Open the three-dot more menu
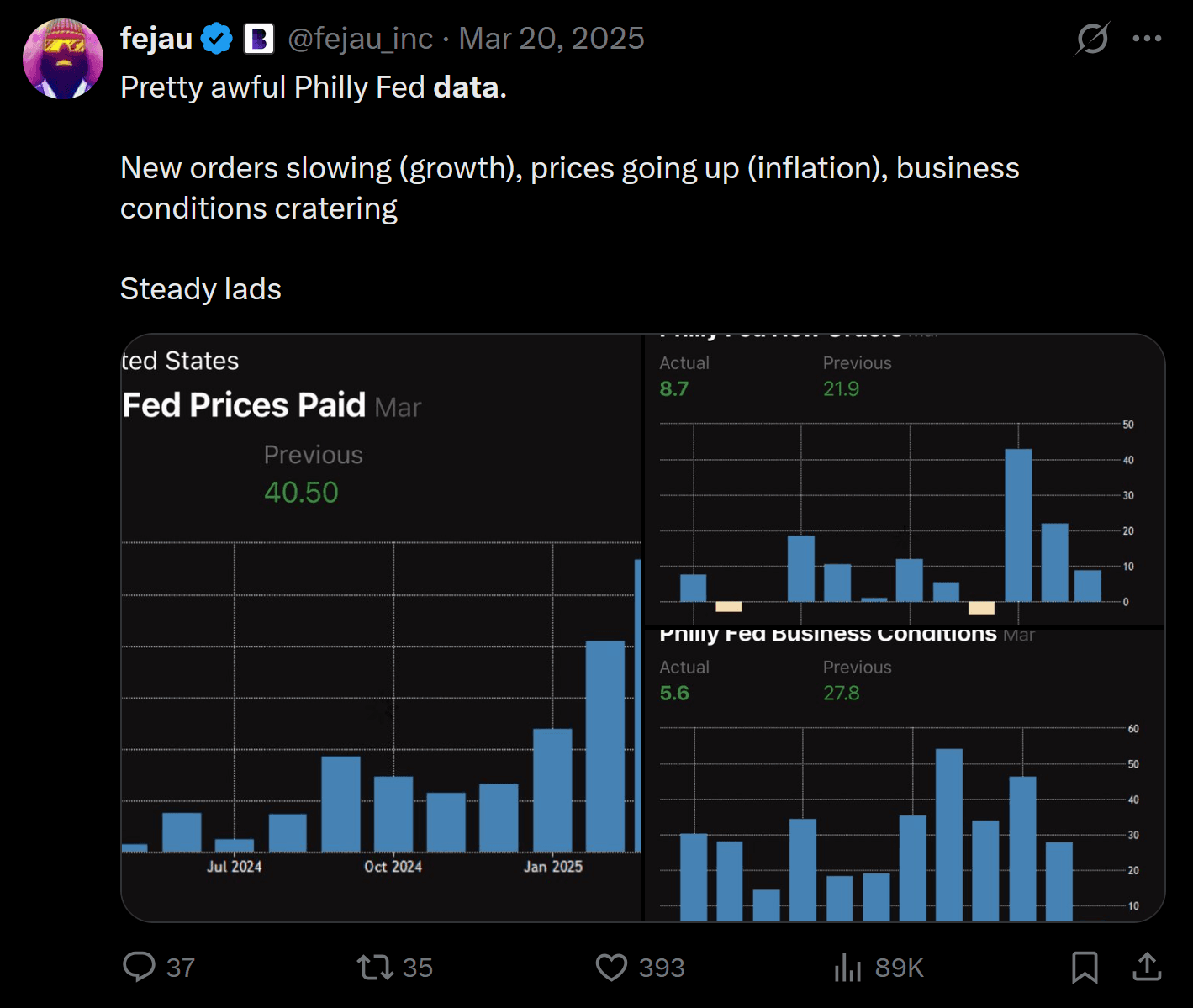Image resolution: width=1193 pixels, height=1008 pixels. pyautogui.click(x=1147, y=39)
